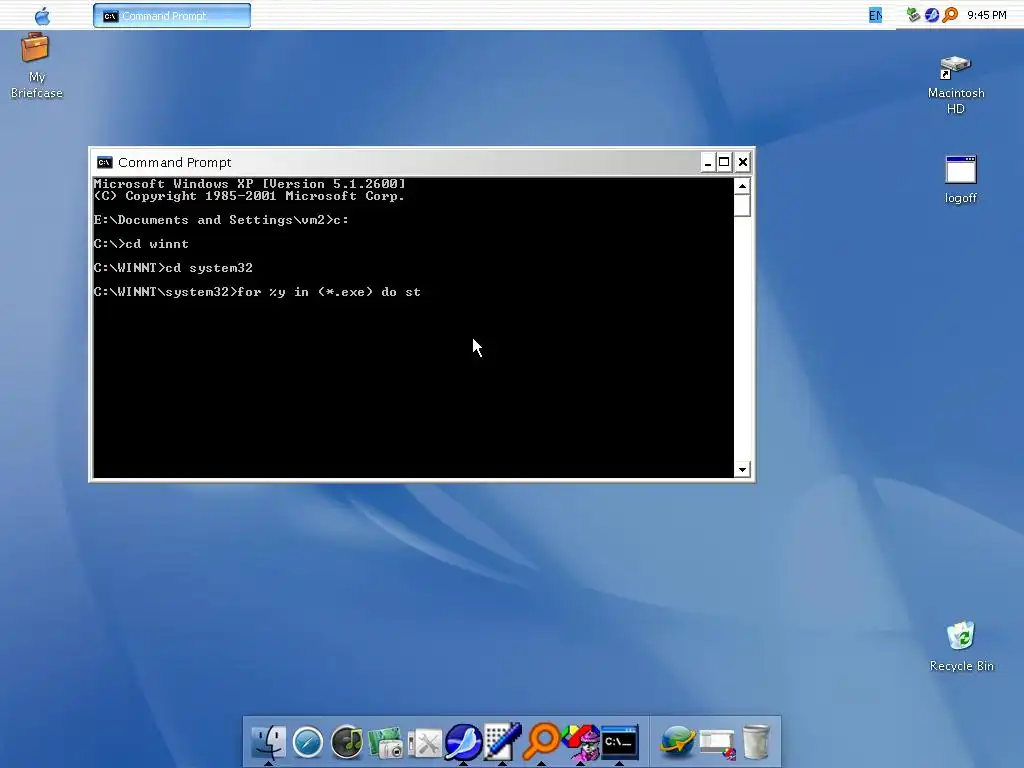The width and height of the screenshot is (1024, 768).
Task: Close the Command Prompt window
Action: pyautogui.click(x=743, y=163)
